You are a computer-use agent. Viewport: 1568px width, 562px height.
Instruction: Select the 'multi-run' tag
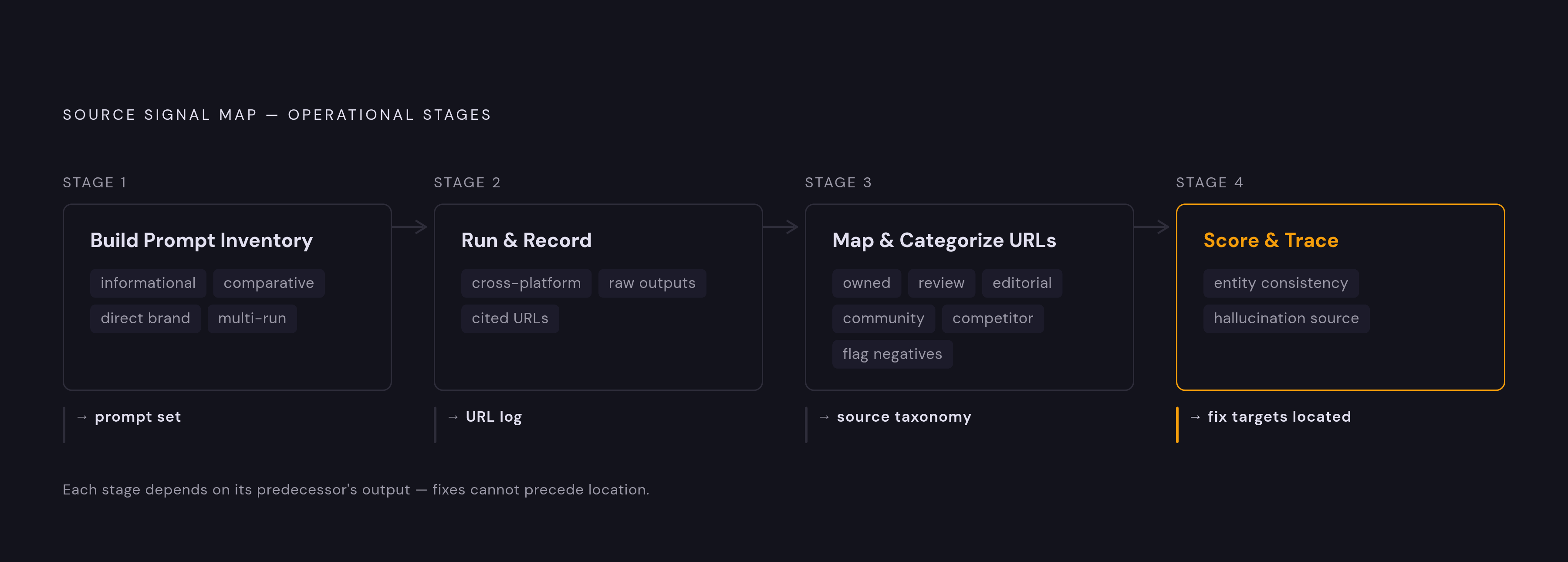[x=252, y=318]
